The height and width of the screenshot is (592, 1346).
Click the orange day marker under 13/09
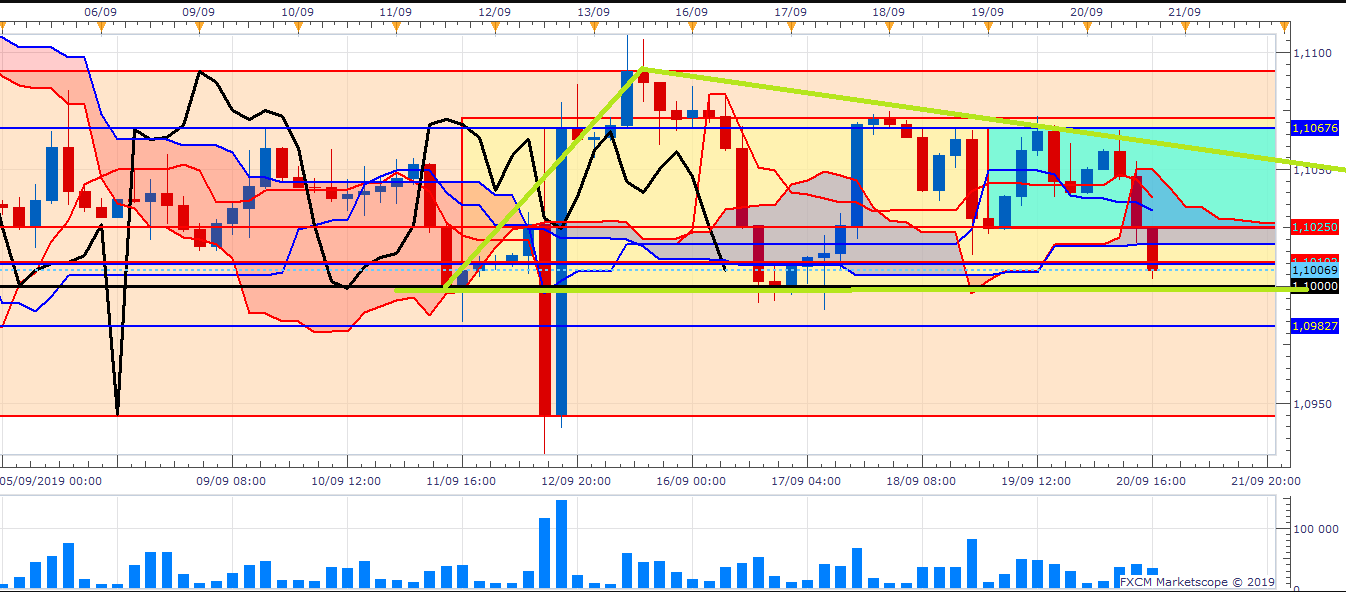(x=594, y=26)
